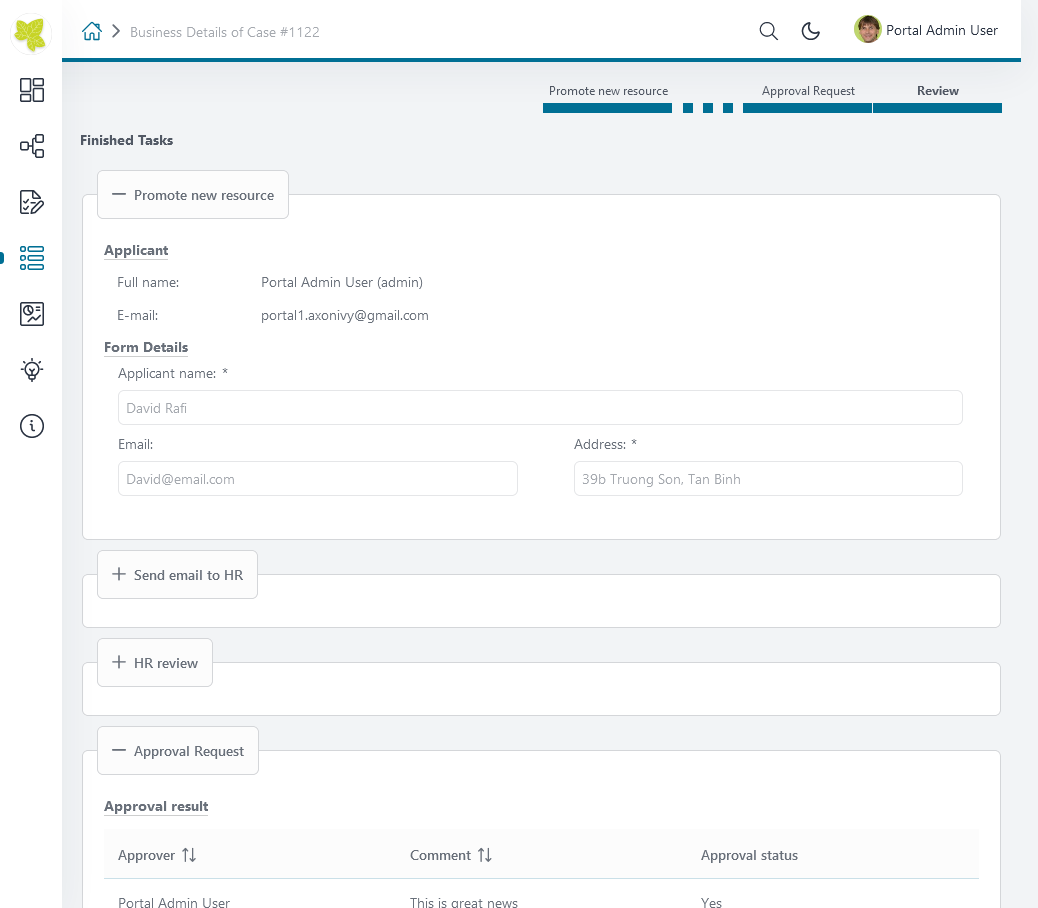The width and height of the screenshot is (1038, 908).
Task: Sort table by Comment column
Action: point(485,855)
